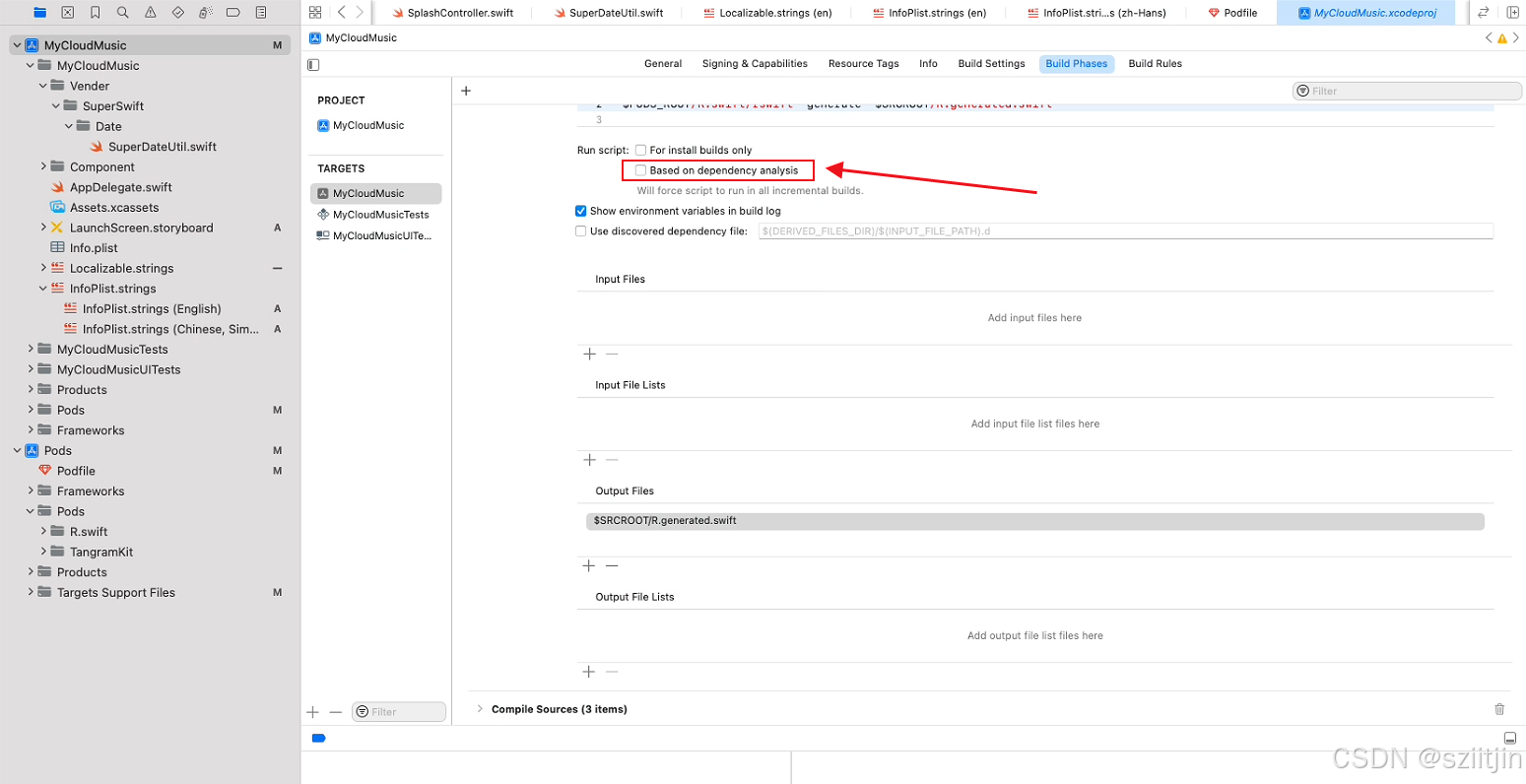
Task: Open Assets.xcassets in the navigator
Action: (113, 208)
